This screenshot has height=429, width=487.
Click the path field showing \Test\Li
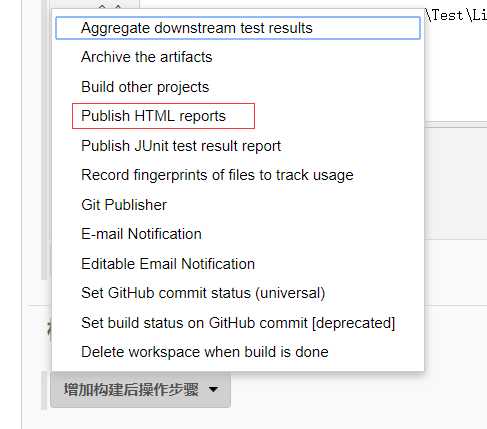coord(456,15)
